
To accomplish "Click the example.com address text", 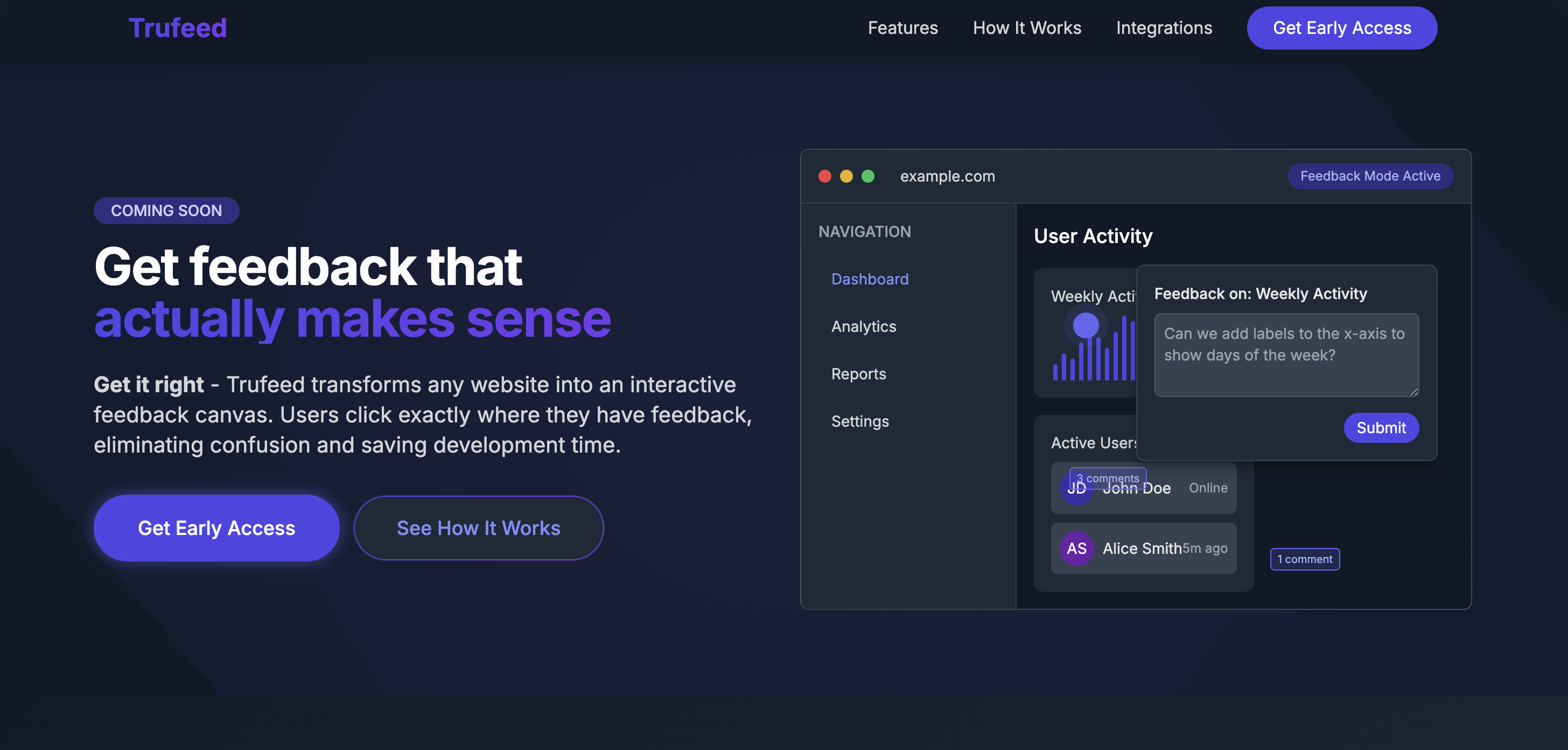I will coord(947,176).
